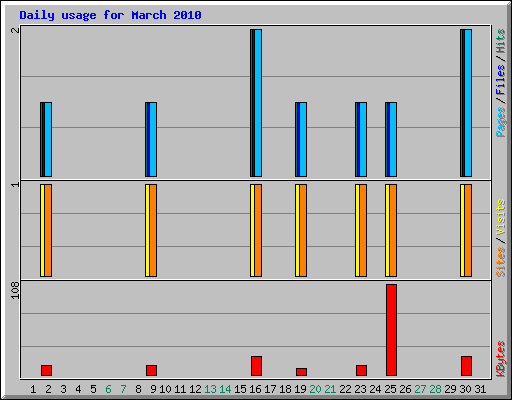Click the orange Sites bar for day 19

(x=303, y=230)
